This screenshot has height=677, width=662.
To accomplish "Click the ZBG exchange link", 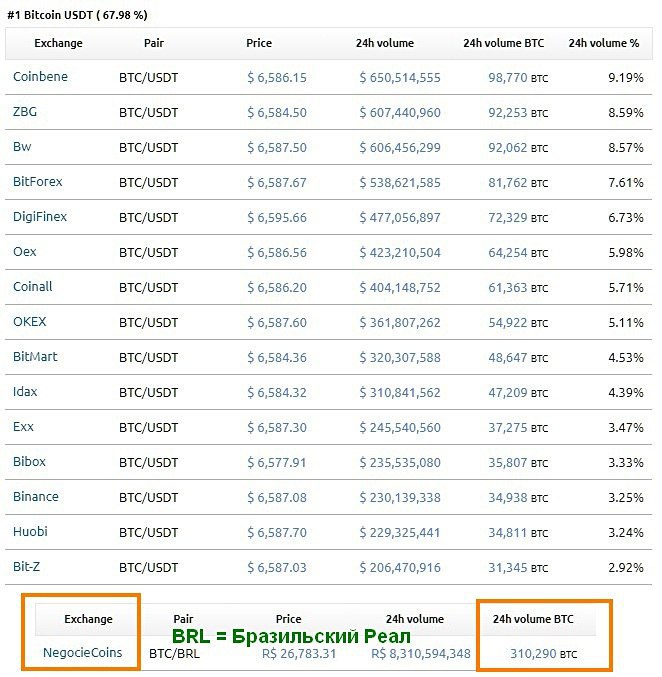I will click(25, 112).
